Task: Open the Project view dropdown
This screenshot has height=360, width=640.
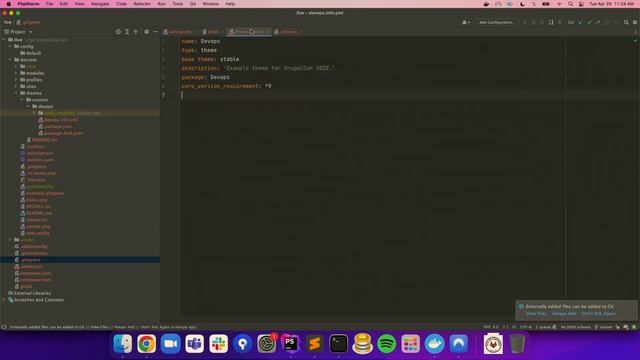Action: click(18, 31)
